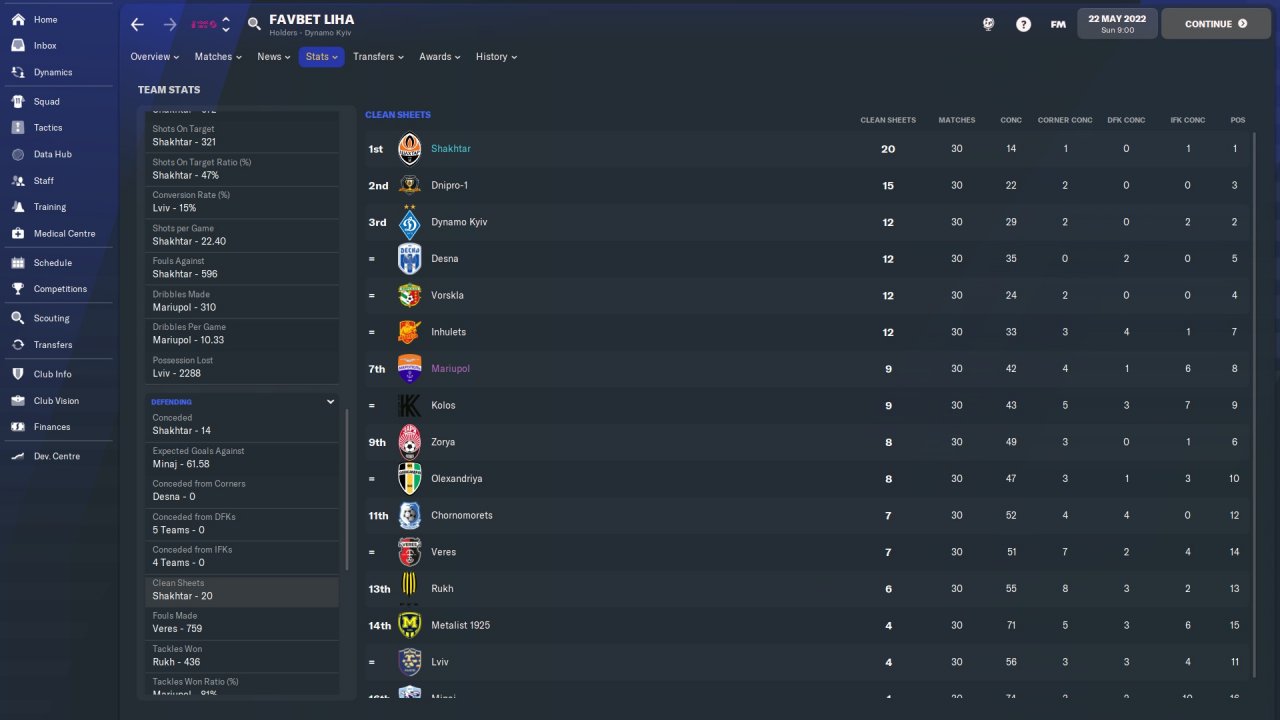This screenshot has height=720, width=1280.
Task: Sort table by DFK Conc column
Action: [x=1126, y=120]
